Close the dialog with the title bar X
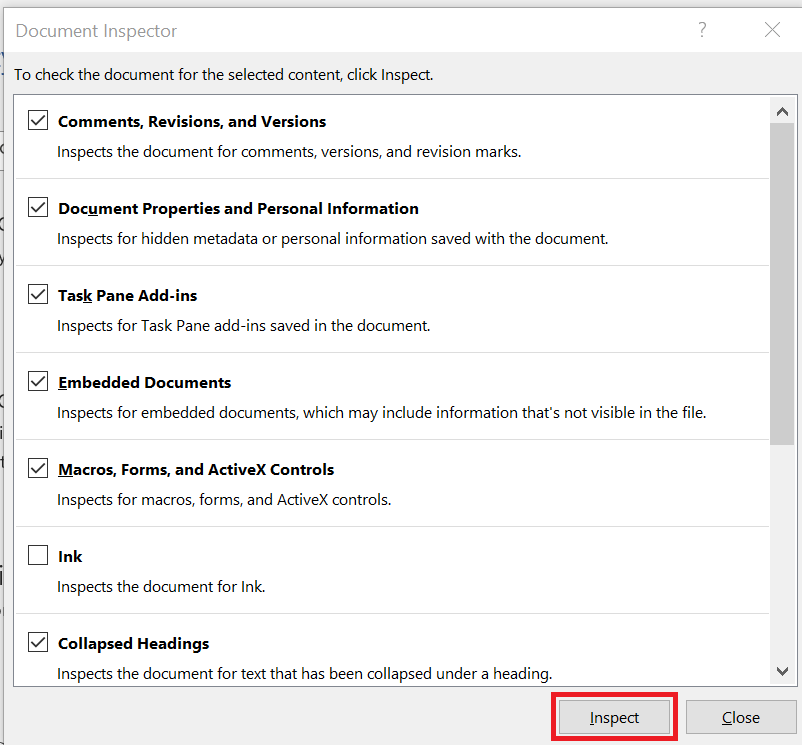Viewport: 802px width, 745px height. point(772,30)
